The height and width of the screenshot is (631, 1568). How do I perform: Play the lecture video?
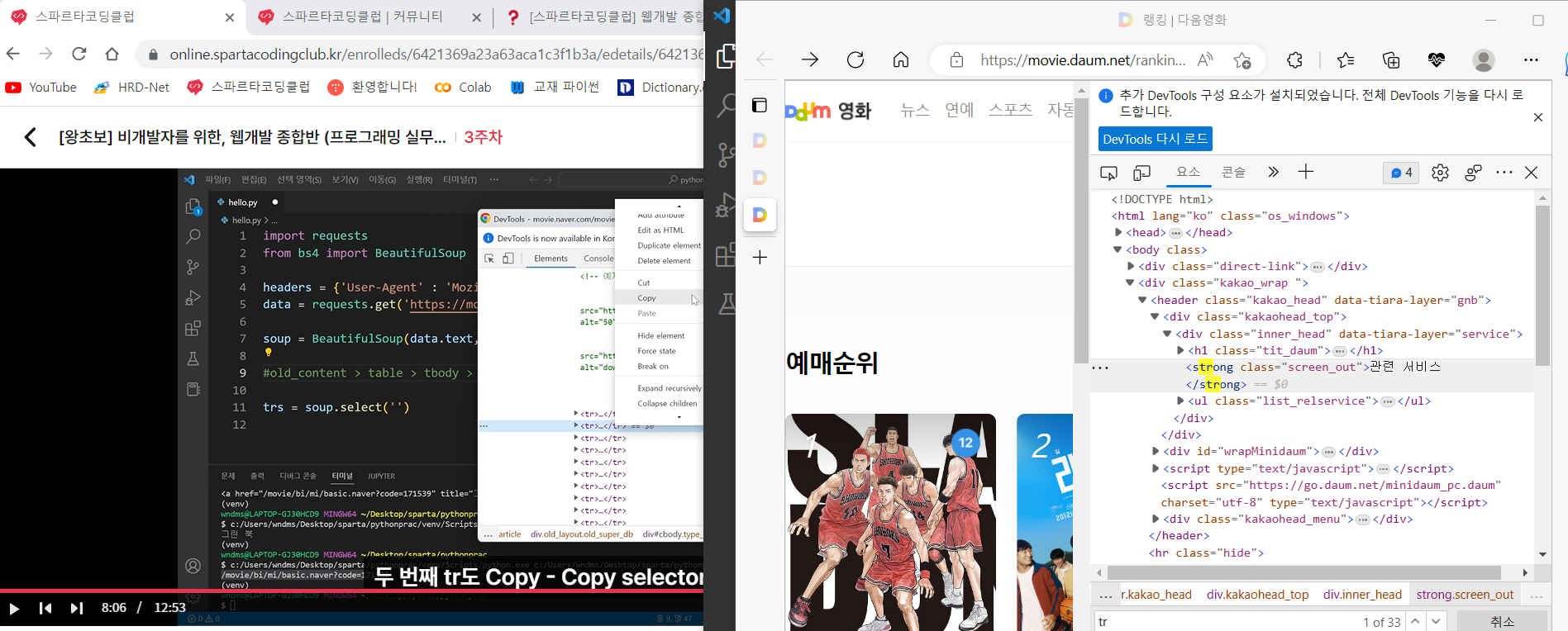click(x=14, y=609)
